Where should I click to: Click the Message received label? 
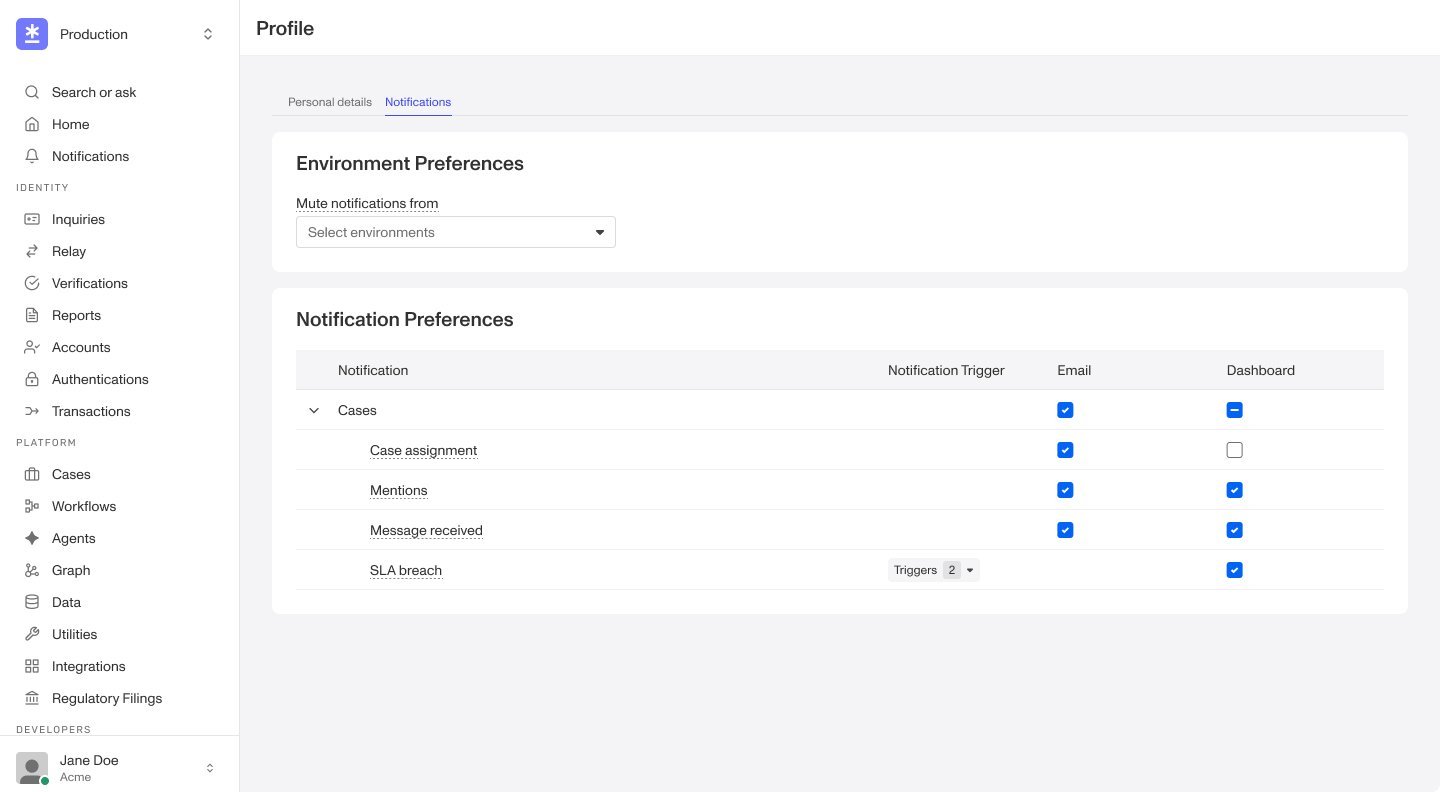426,530
